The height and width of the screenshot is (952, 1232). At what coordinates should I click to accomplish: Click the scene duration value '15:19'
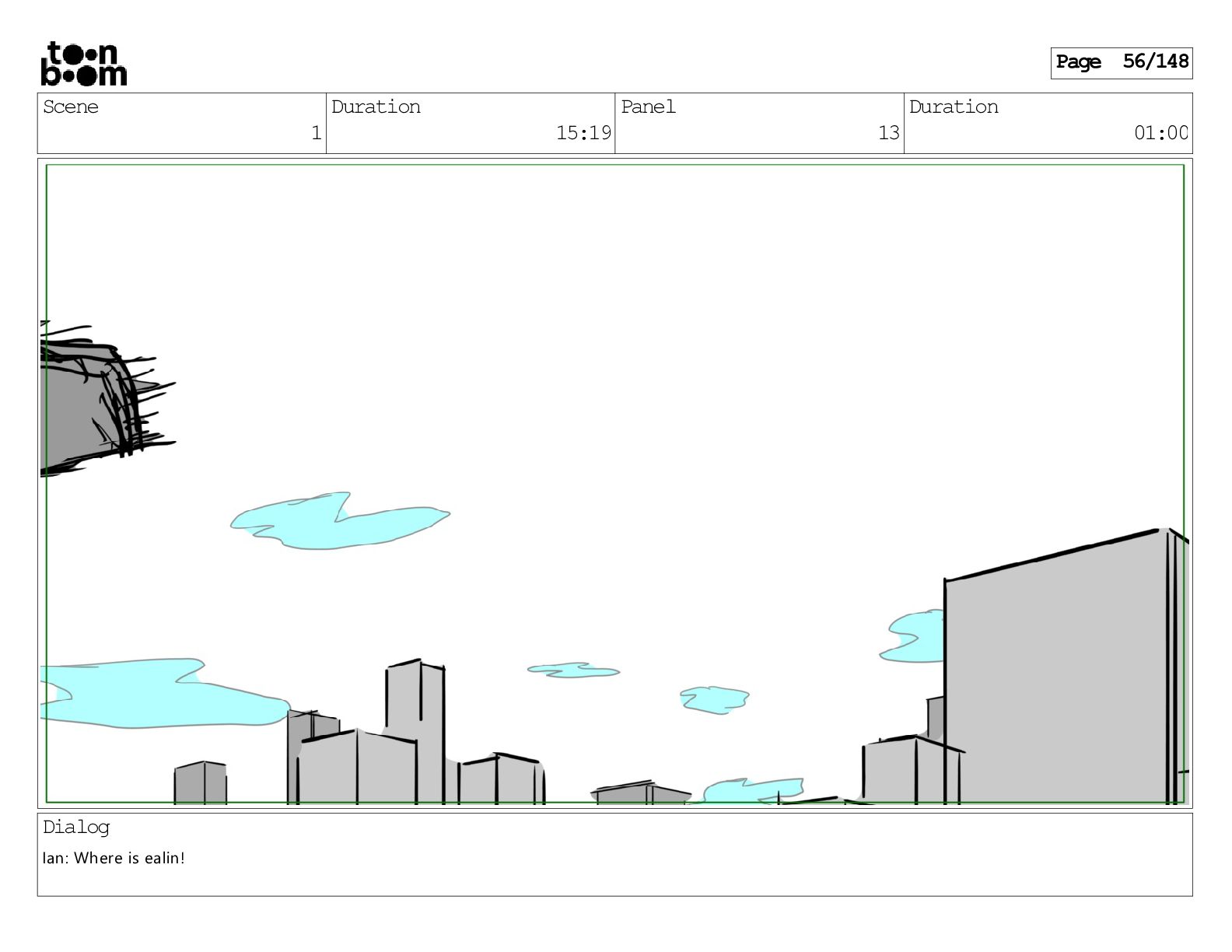click(x=583, y=133)
